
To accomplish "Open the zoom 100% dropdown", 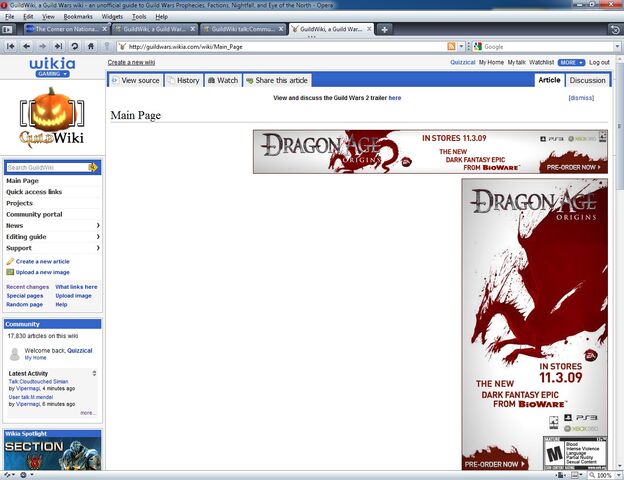I will coord(618,475).
